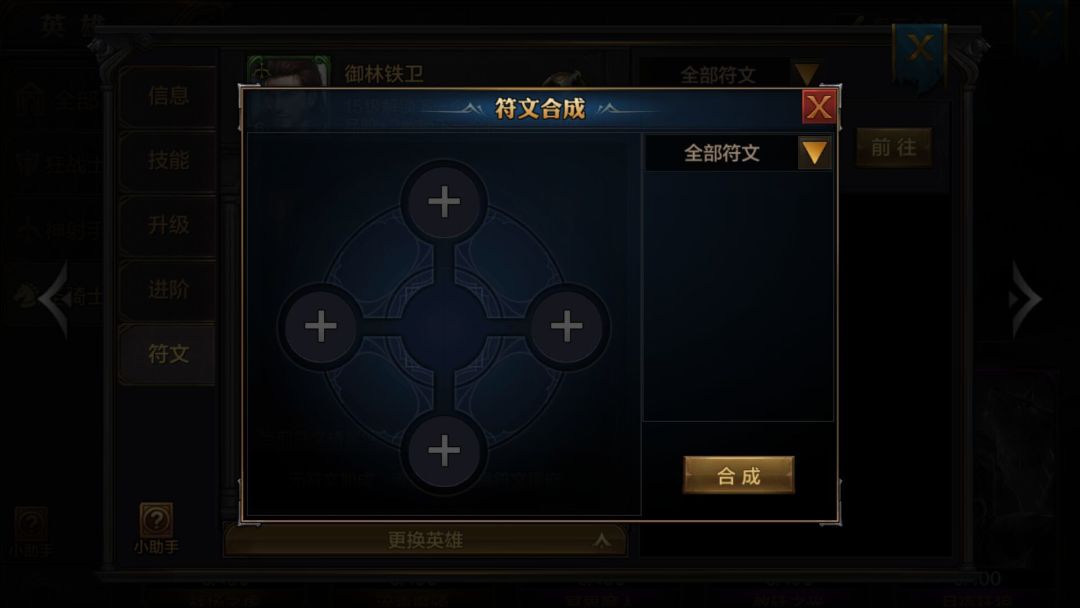Click the center circle of rune diagram

click(444, 326)
